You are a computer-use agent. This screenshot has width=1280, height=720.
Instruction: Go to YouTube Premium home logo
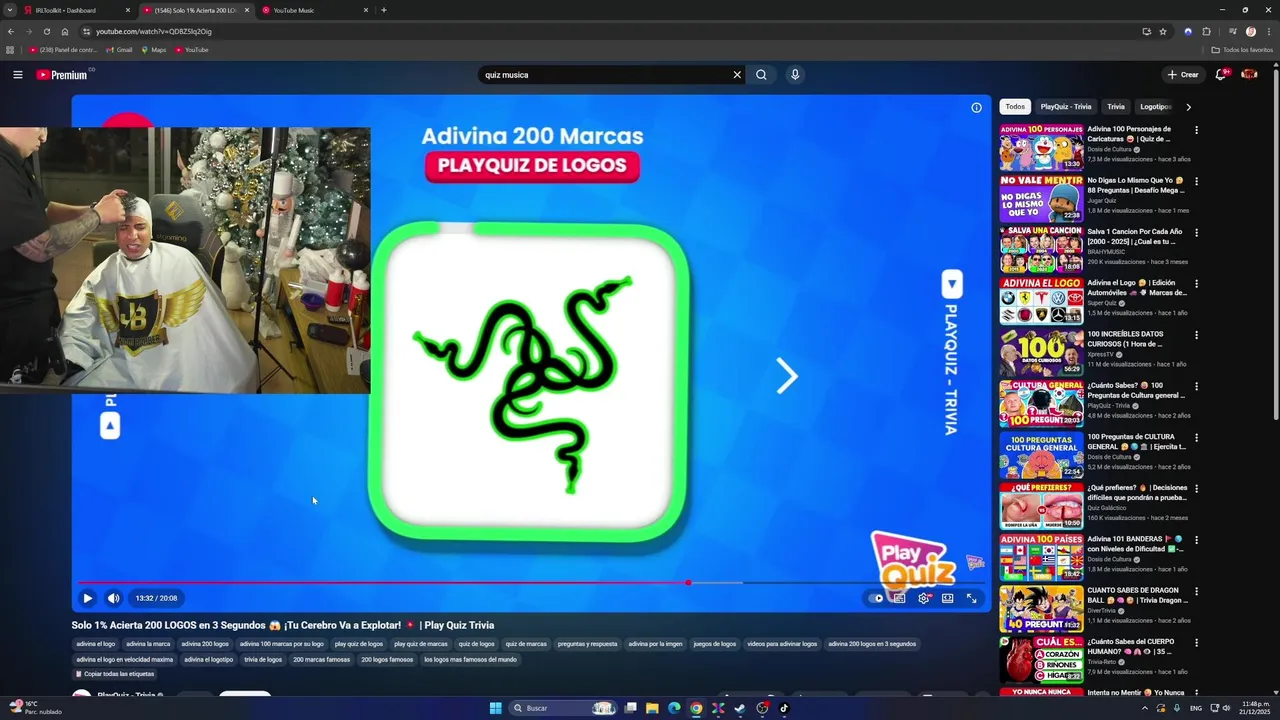(x=62, y=75)
